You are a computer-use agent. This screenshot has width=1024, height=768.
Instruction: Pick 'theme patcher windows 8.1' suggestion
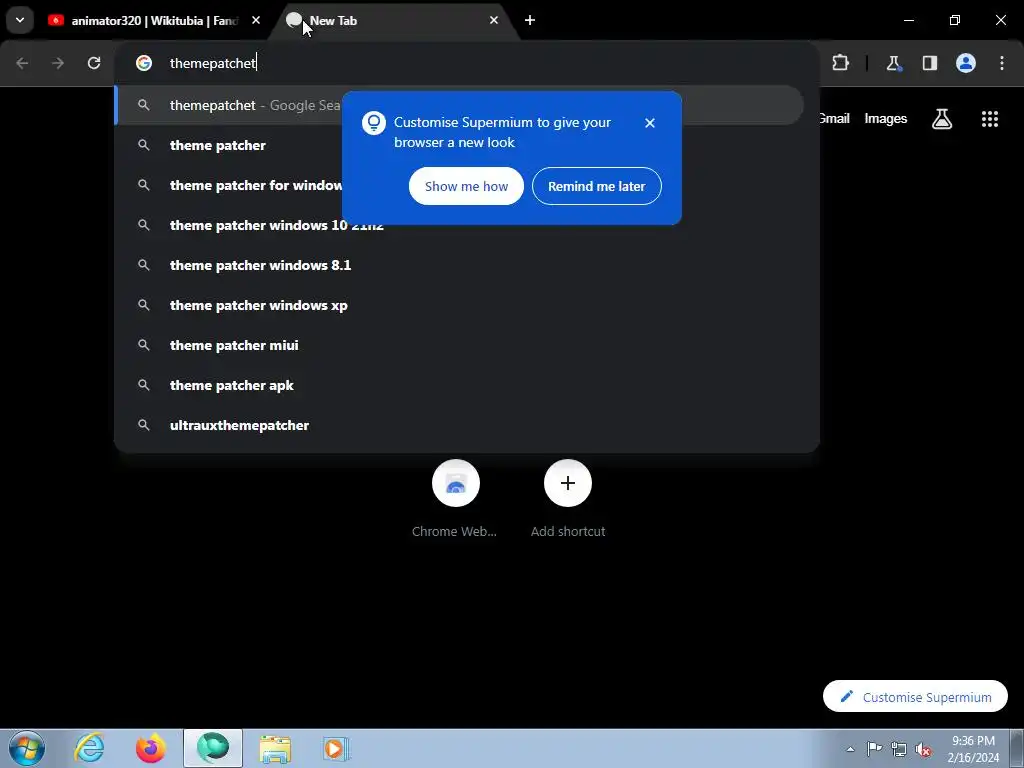[459, 265]
